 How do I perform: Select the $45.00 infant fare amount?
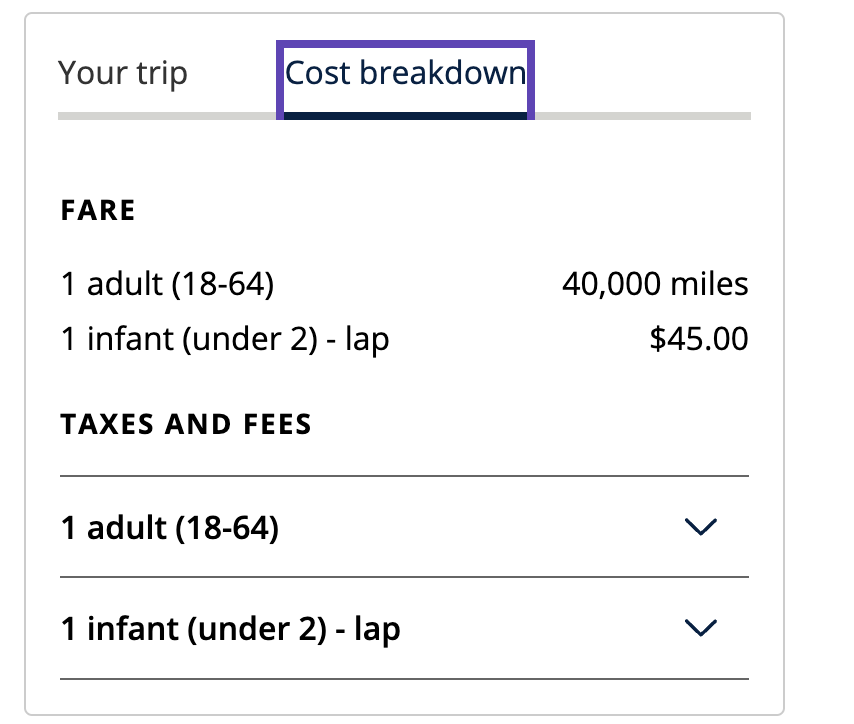click(x=699, y=339)
